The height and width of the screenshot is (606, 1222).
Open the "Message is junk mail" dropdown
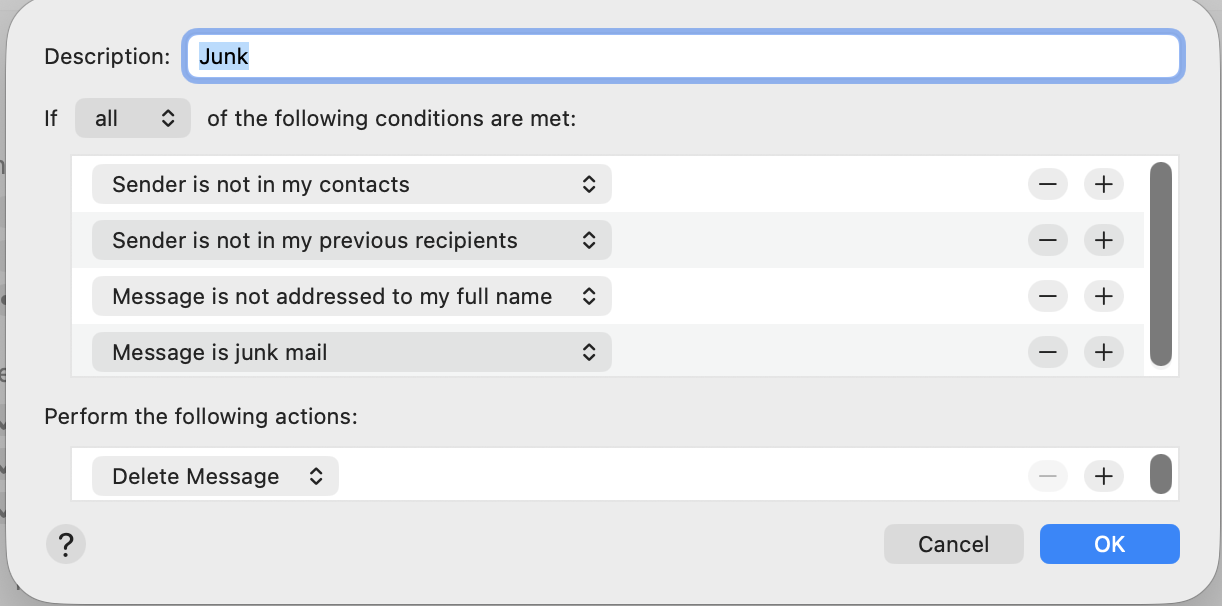click(x=351, y=353)
